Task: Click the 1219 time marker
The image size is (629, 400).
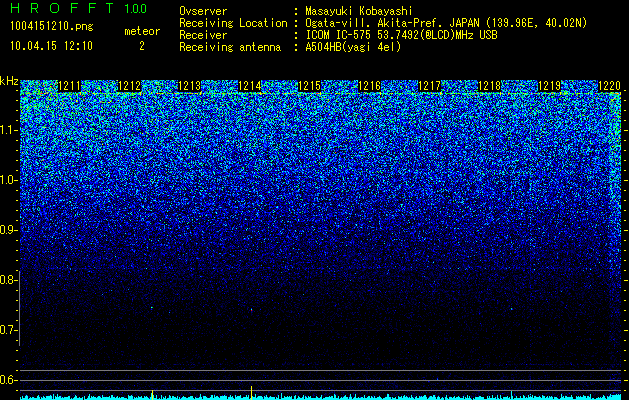Action: (x=549, y=85)
